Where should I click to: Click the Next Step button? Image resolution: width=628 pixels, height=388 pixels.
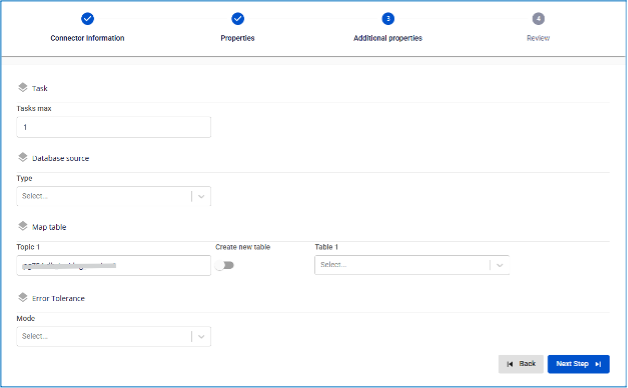tap(578, 364)
